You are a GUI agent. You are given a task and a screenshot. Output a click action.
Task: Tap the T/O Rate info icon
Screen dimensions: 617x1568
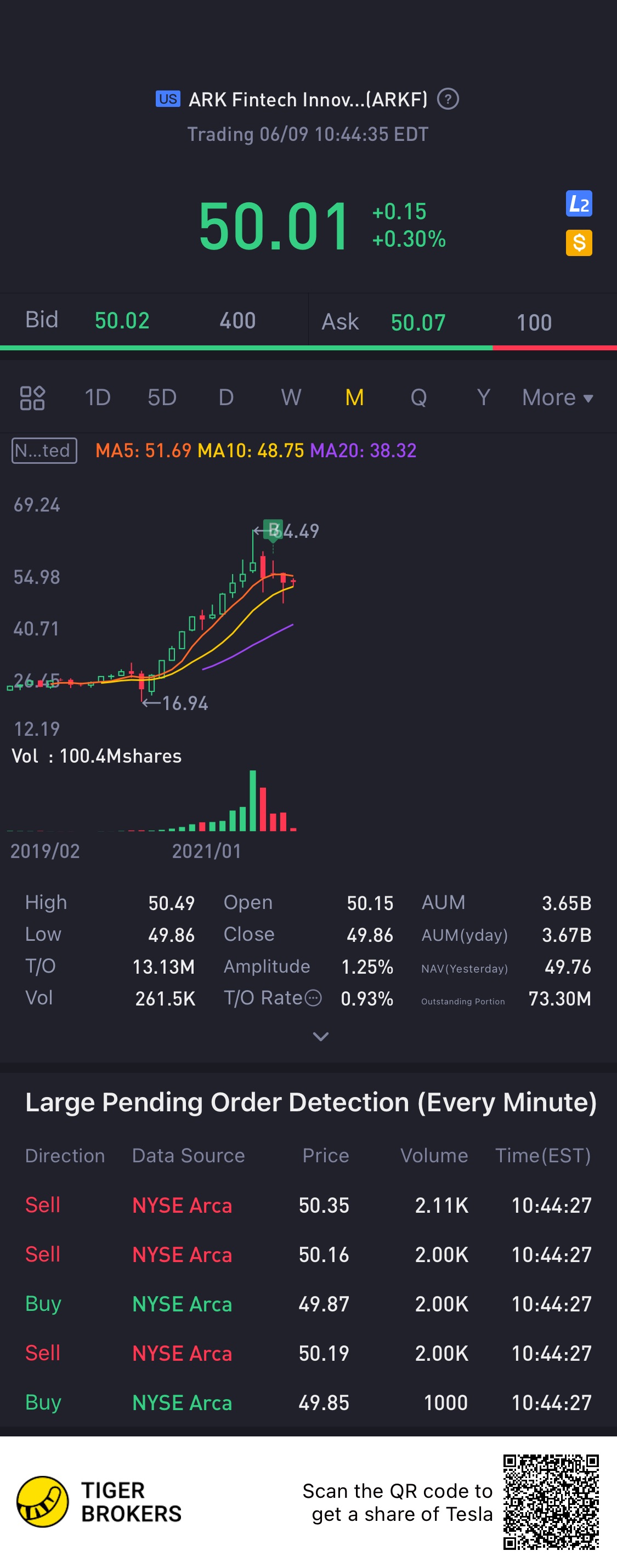(313, 998)
